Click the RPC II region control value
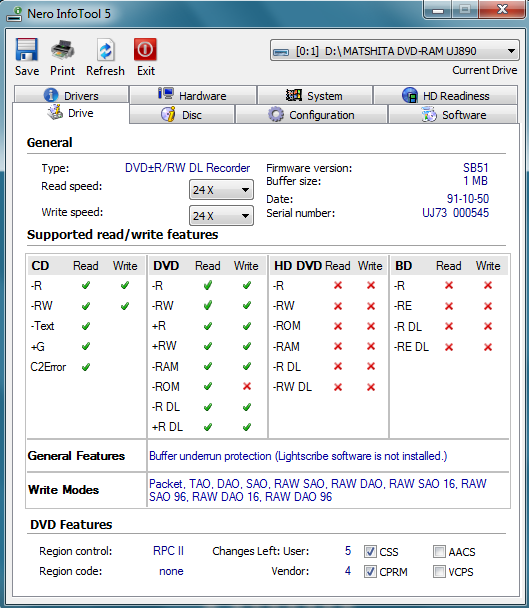The width and height of the screenshot is (529, 608). (168, 551)
